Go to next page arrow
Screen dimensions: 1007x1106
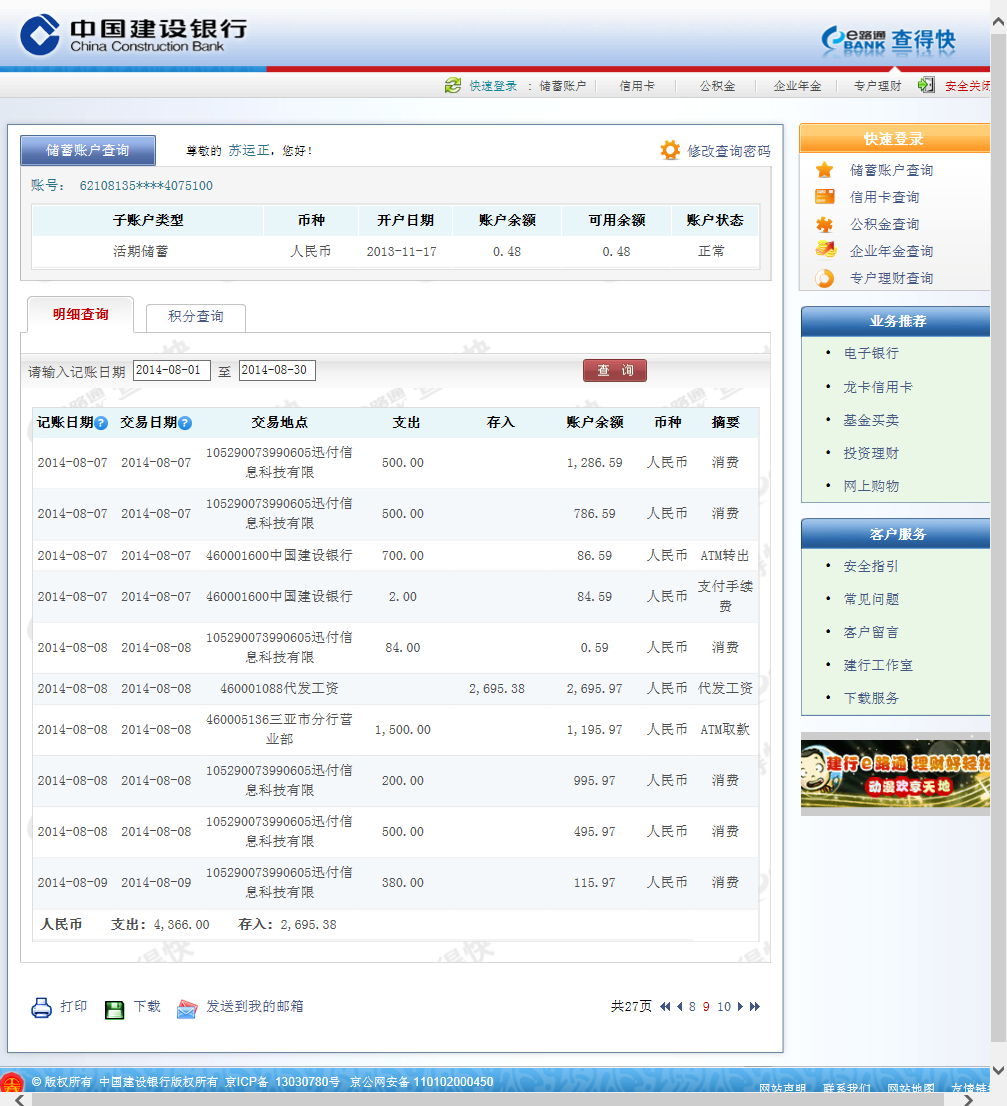740,1007
